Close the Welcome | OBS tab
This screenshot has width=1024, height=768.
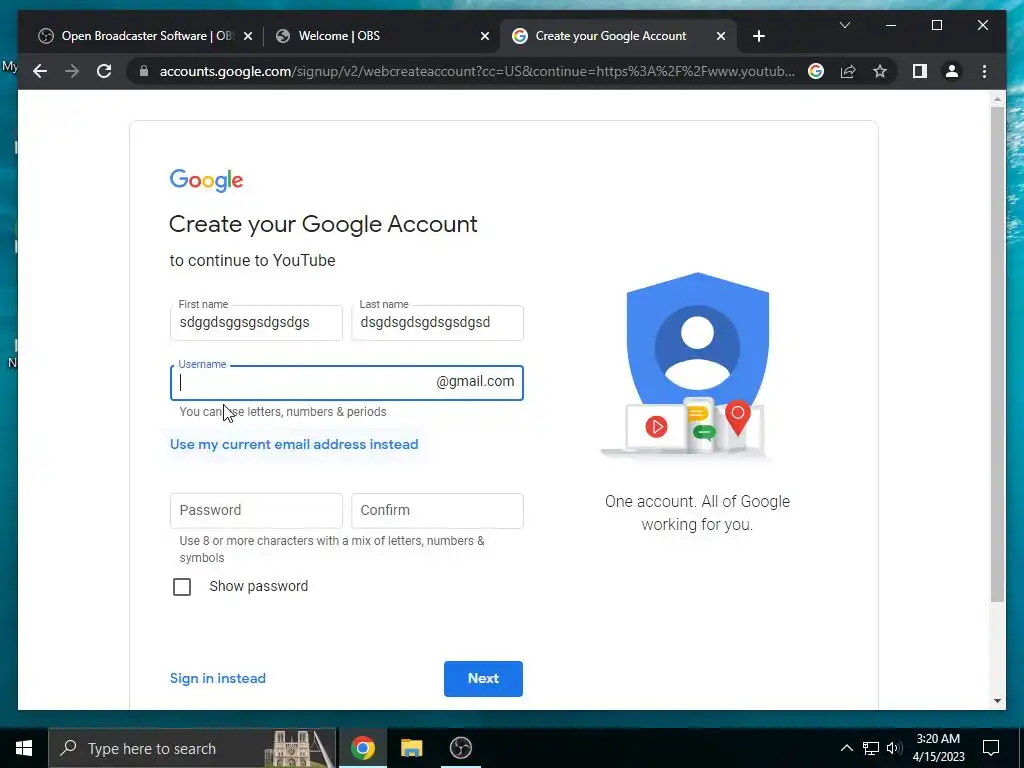click(485, 36)
